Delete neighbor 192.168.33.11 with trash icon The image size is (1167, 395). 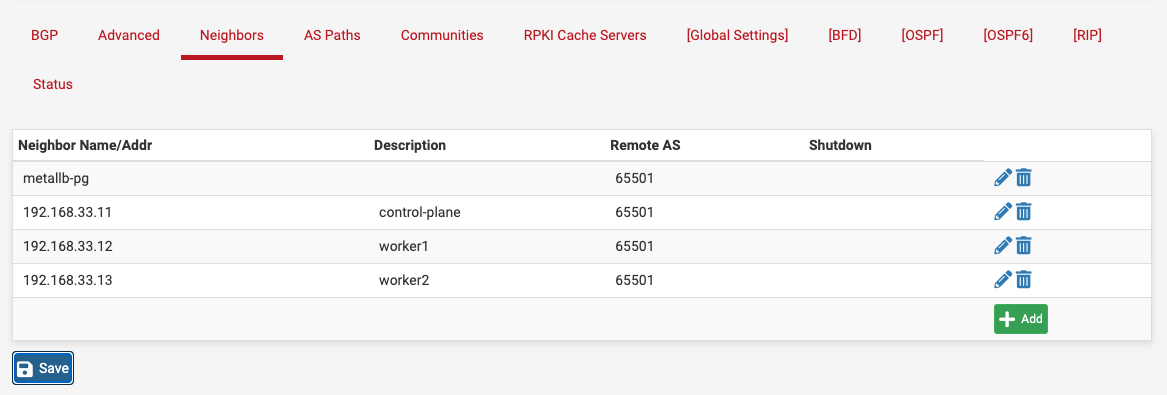click(1024, 212)
